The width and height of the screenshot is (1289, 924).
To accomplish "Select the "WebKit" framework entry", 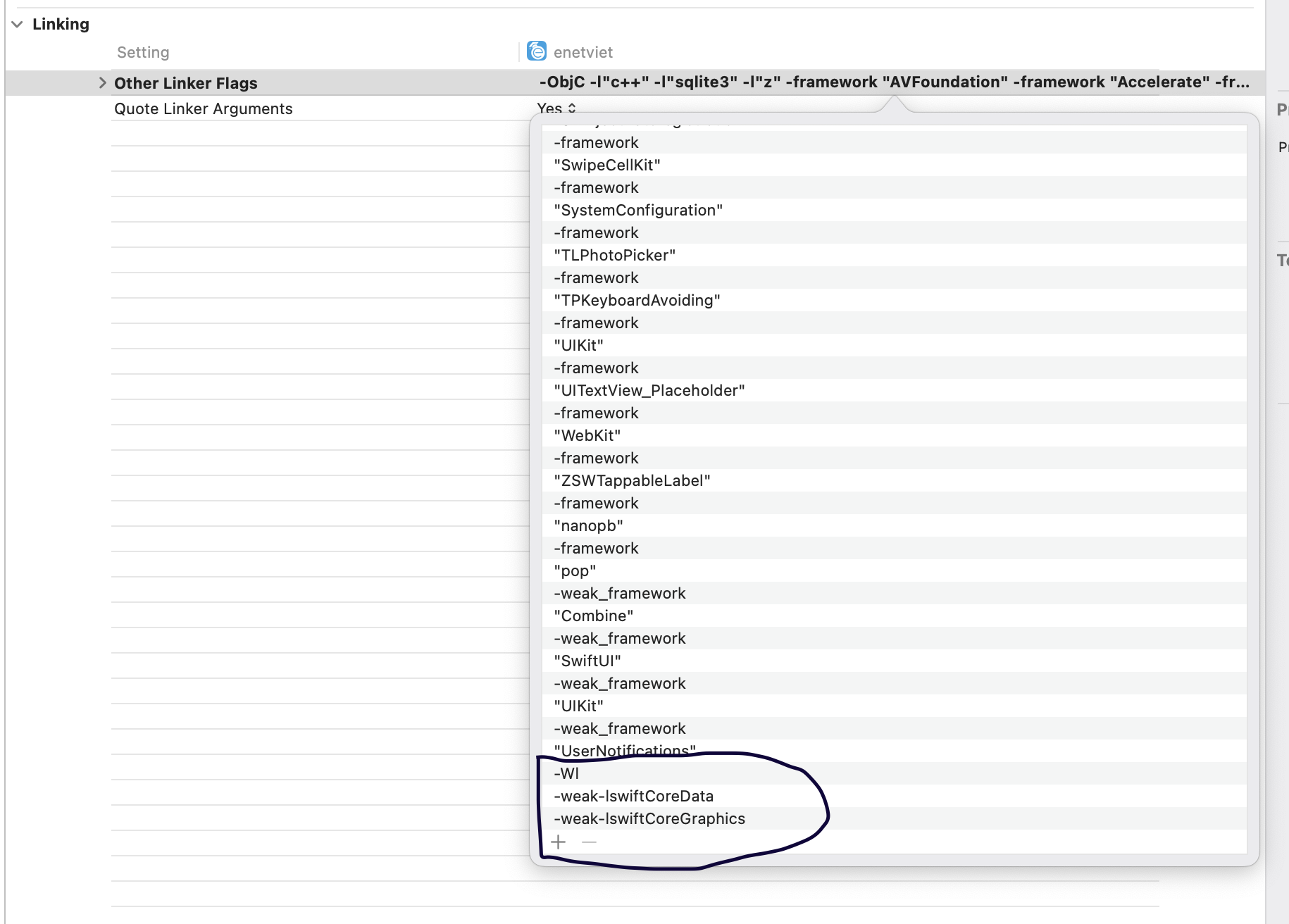I will pyautogui.click(x=587, y=436).
